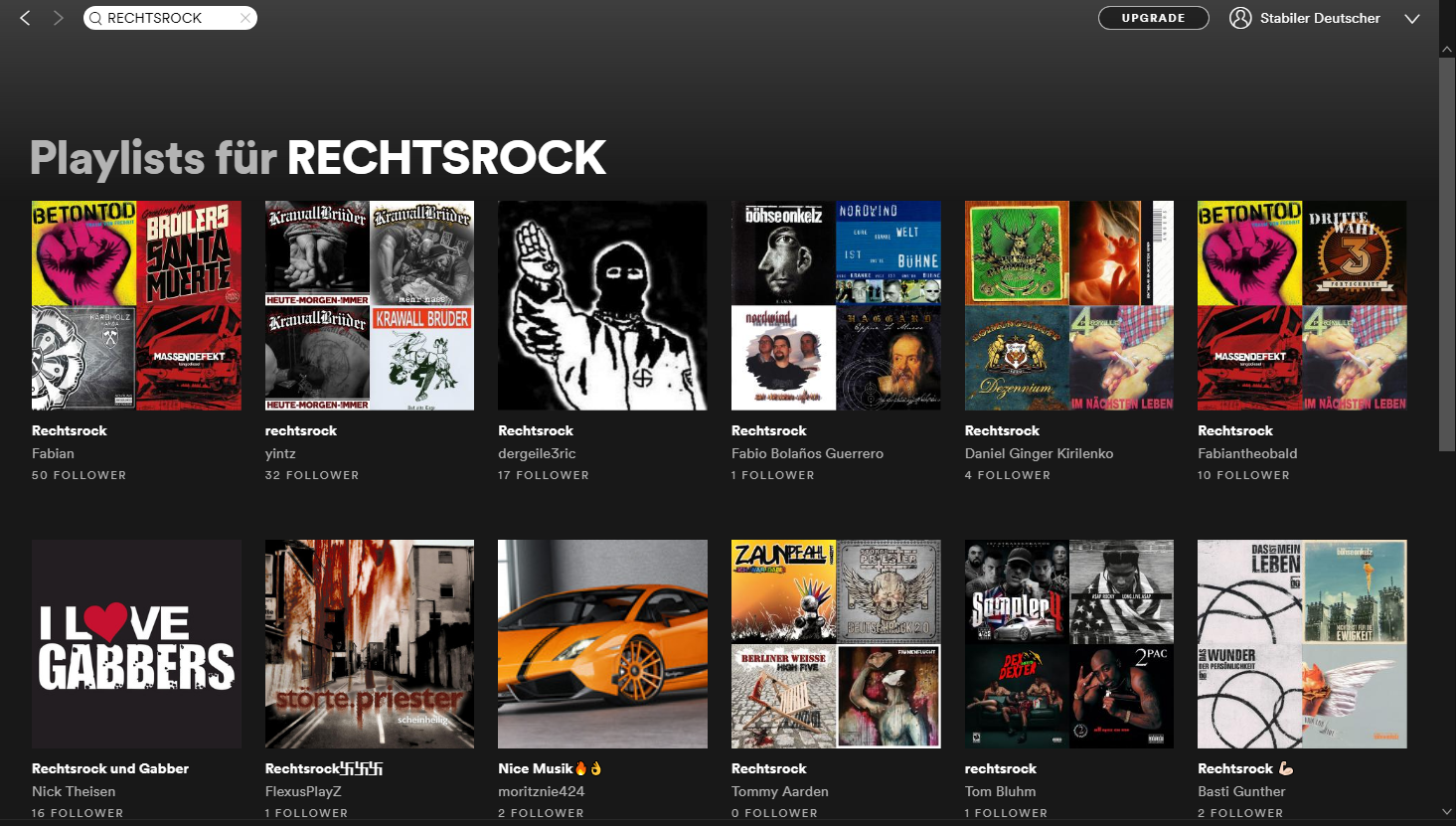
Task: Open user Fabian's profile
Action: [53, 453]
